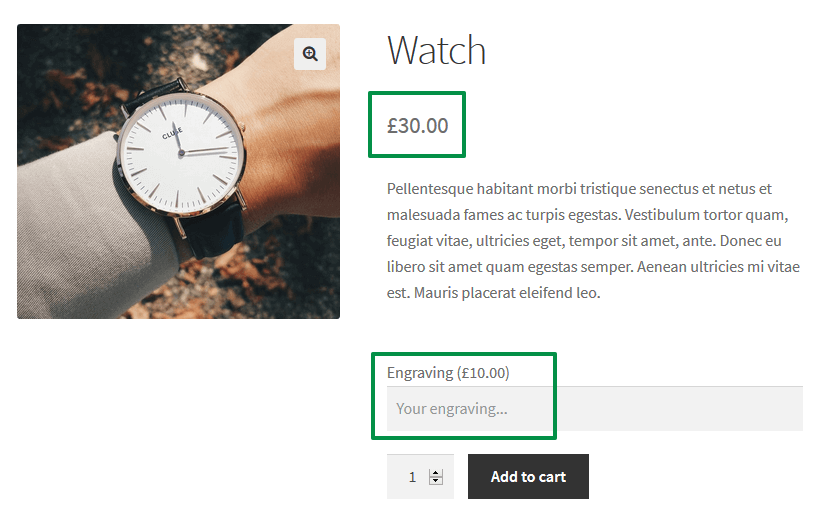Increase quantity with the up arrow
Viewport: 813px width, 514px height.
coord(436,473)
